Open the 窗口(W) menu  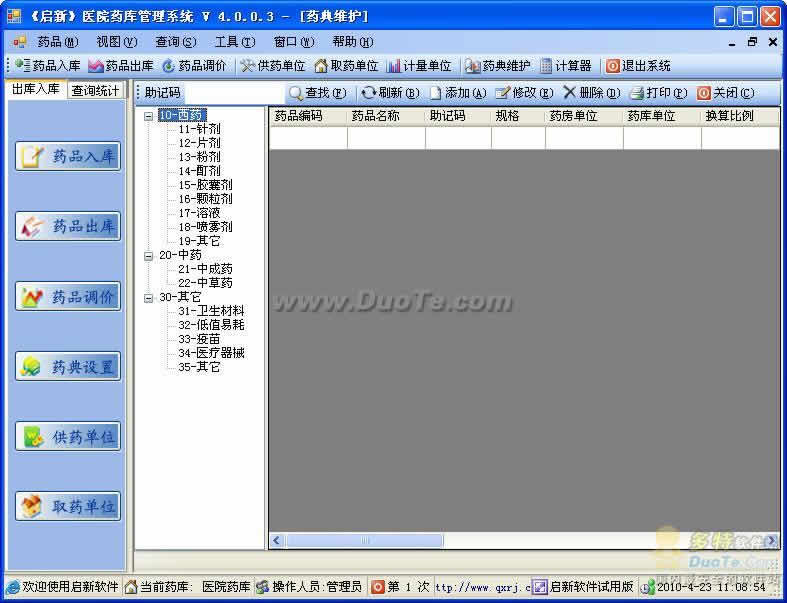[x=294, y=42]
